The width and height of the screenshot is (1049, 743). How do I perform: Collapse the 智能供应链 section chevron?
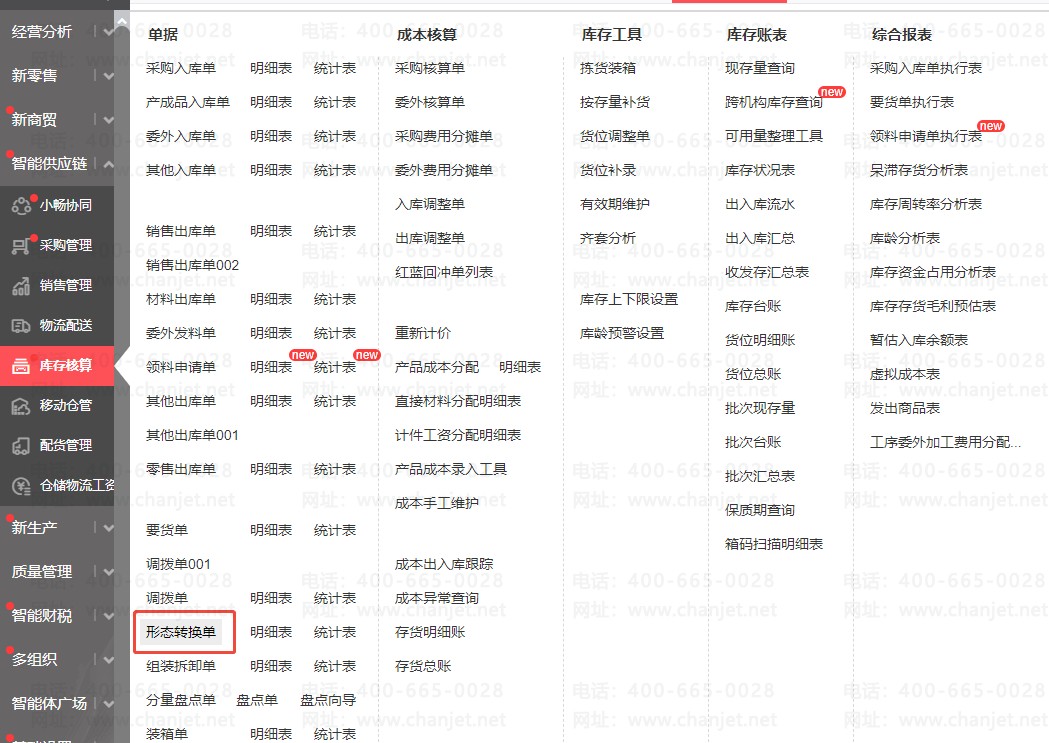tap(108, 164)
